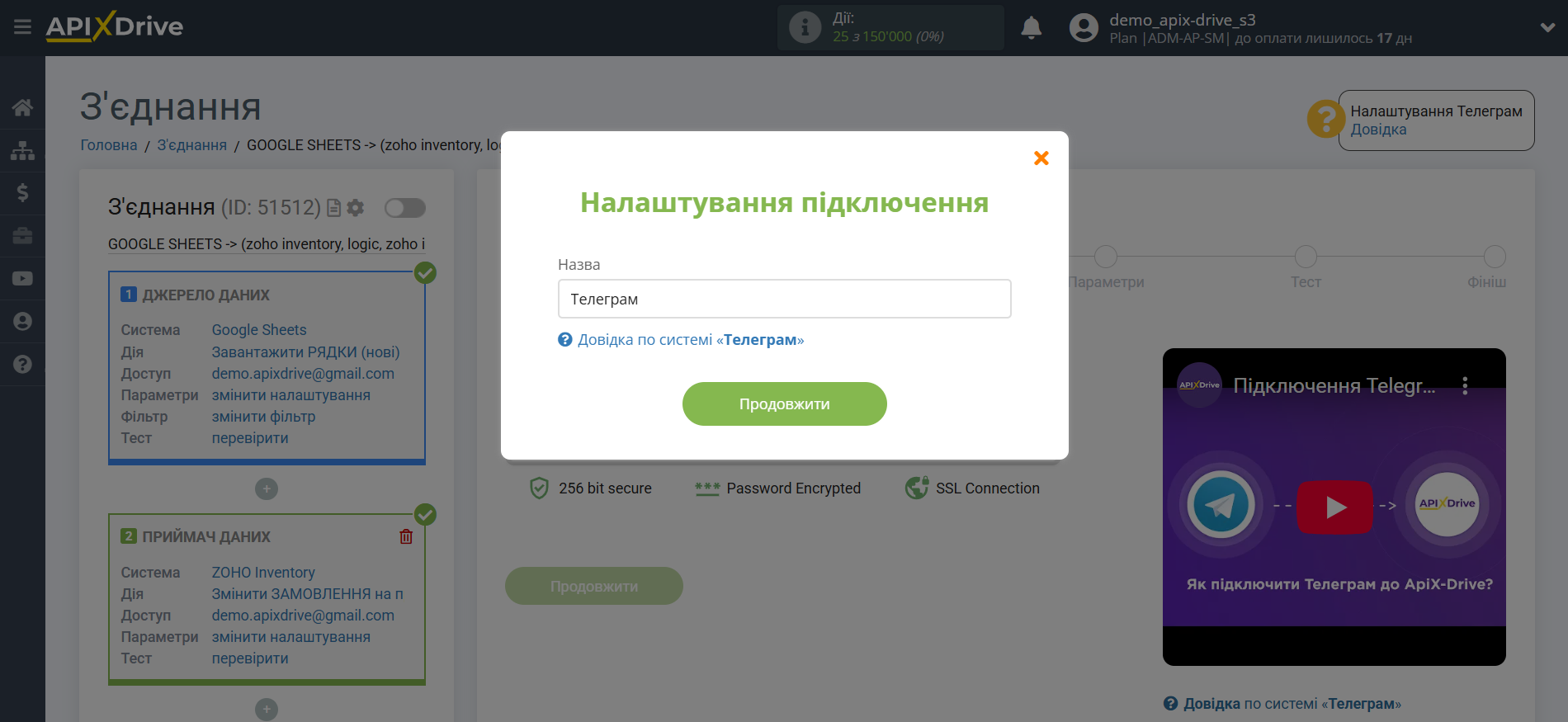The width and height of the screenshot is (1568, 722).
Task: Click yellow help question icon
Action: (x=1325, y=120)
